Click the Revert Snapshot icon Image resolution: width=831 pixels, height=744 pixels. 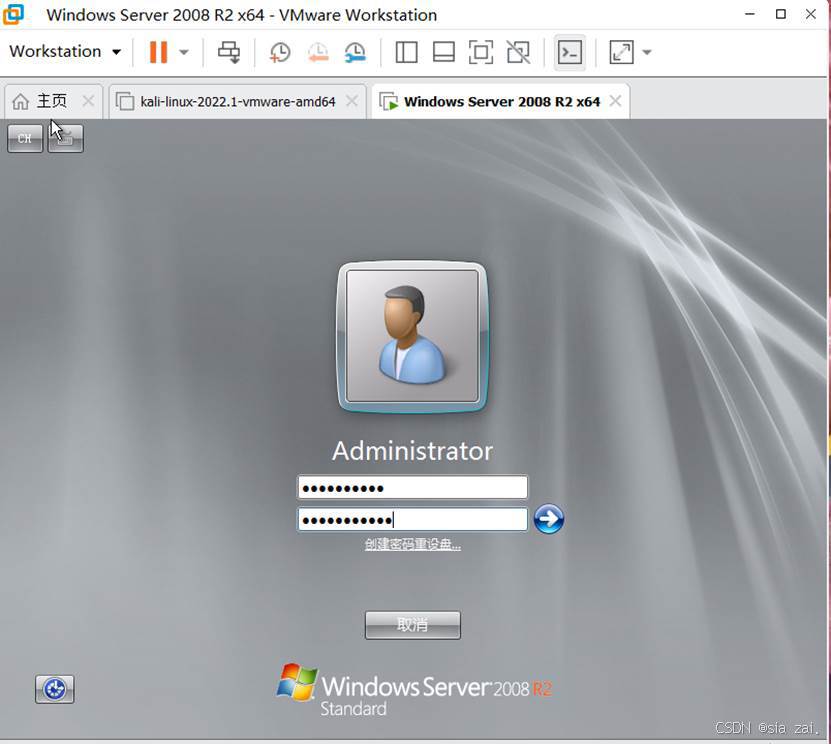point(318,51)
